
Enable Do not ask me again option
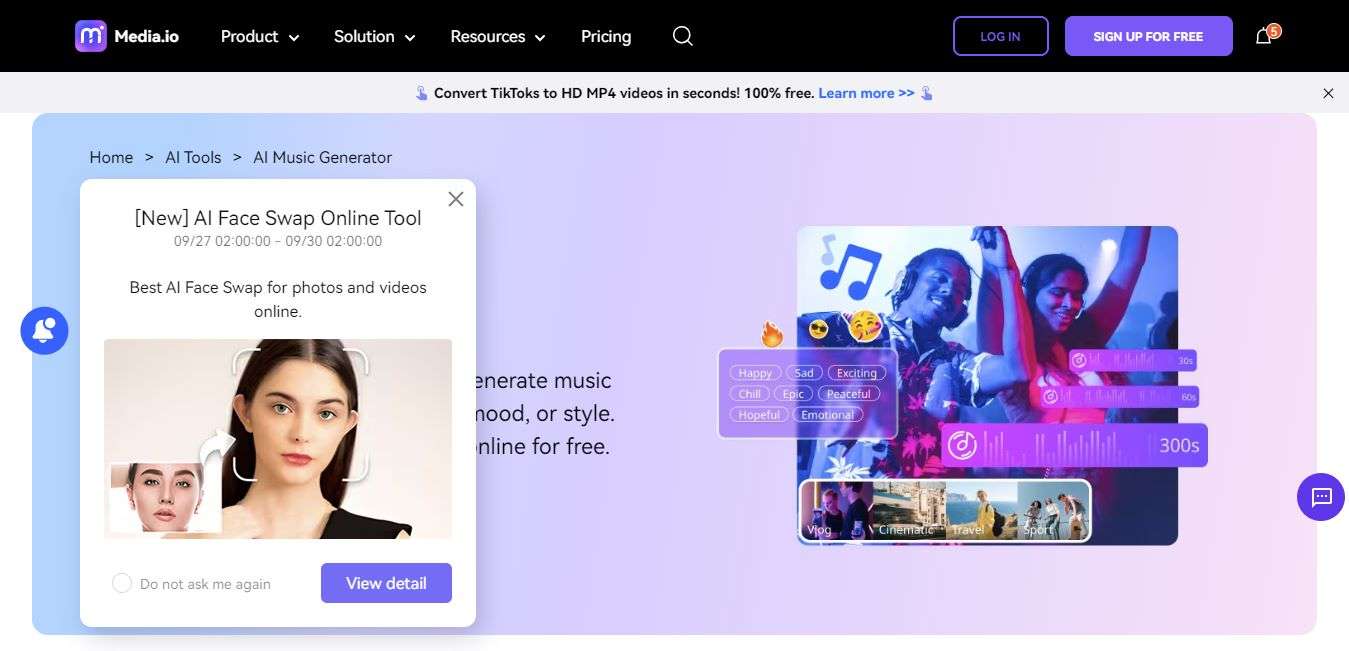pos(122,583)
